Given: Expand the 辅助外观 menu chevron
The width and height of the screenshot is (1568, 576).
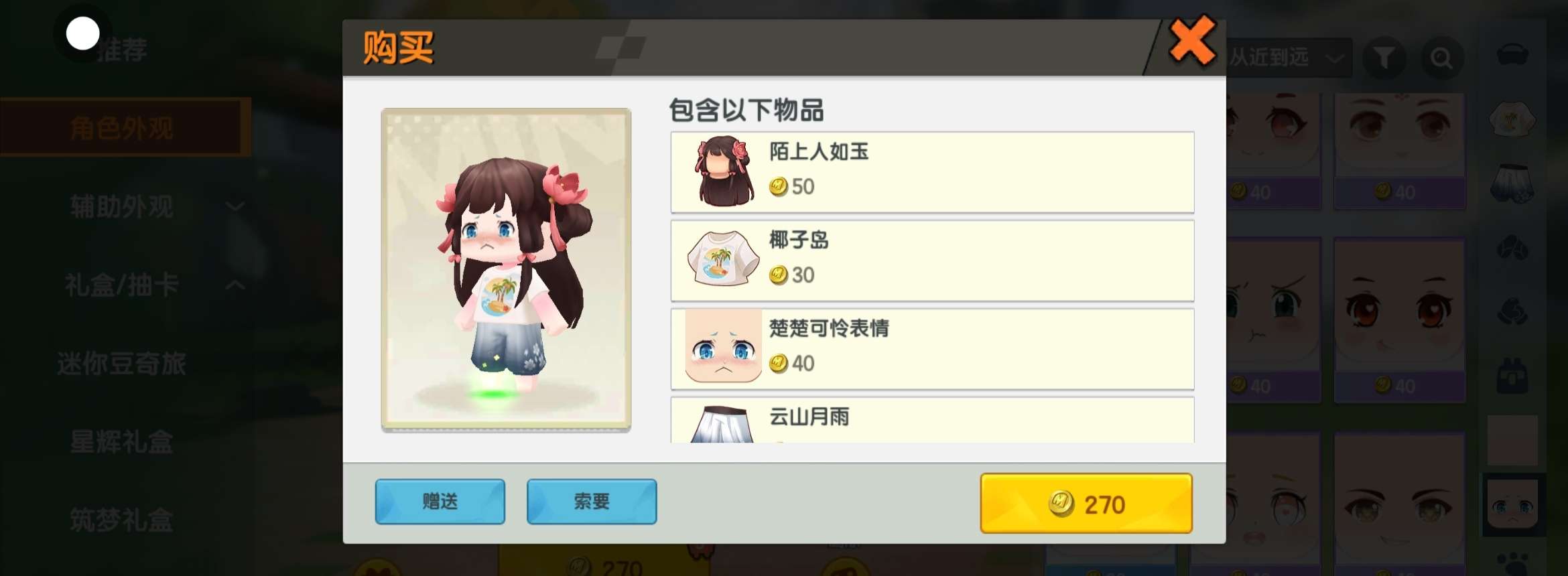Looking at the screenshot, I should tap(235, 206).
